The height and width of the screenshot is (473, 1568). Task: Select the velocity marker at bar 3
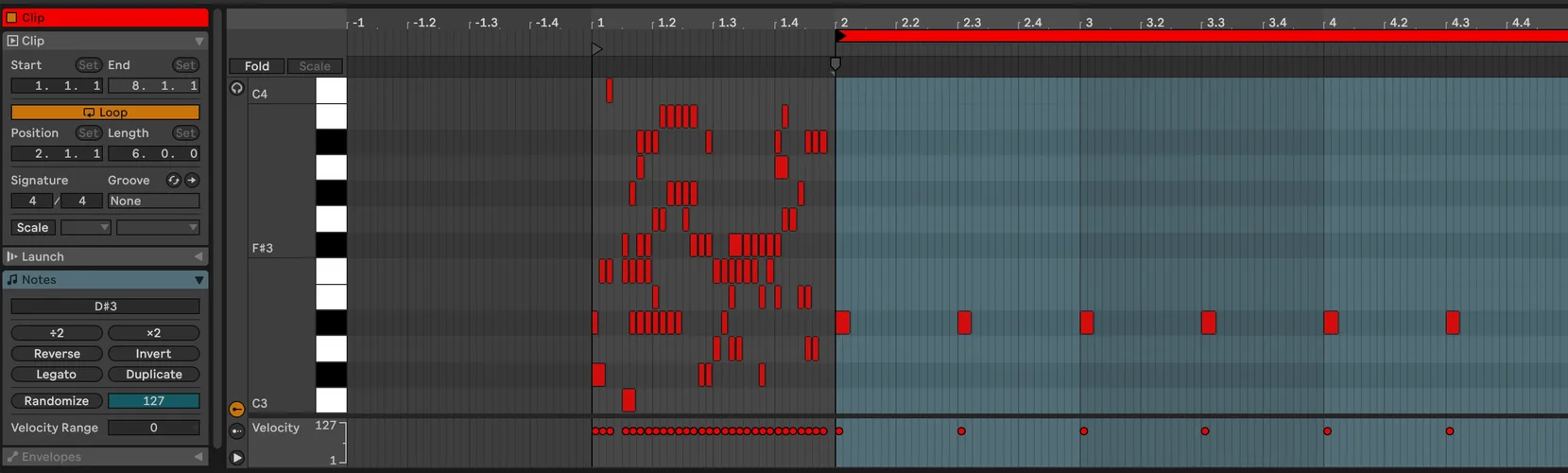[1084, 431]
